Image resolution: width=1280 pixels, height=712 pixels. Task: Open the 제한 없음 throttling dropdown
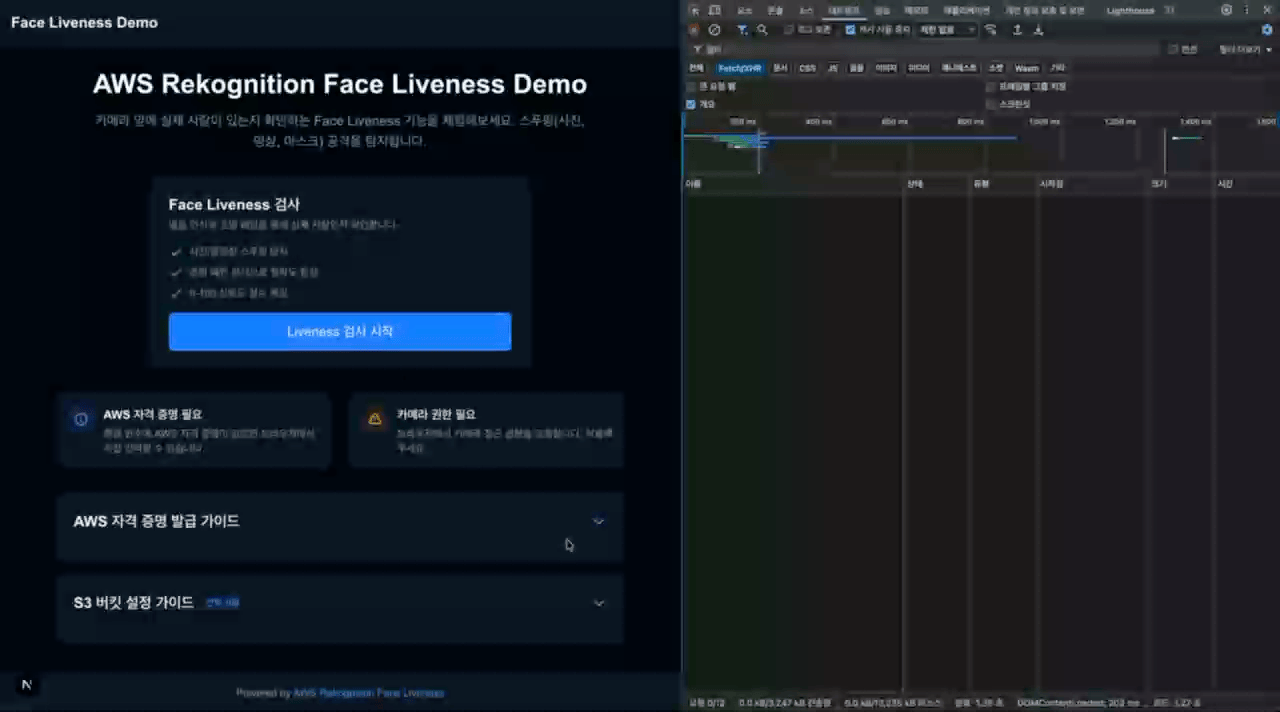(946, 30)
